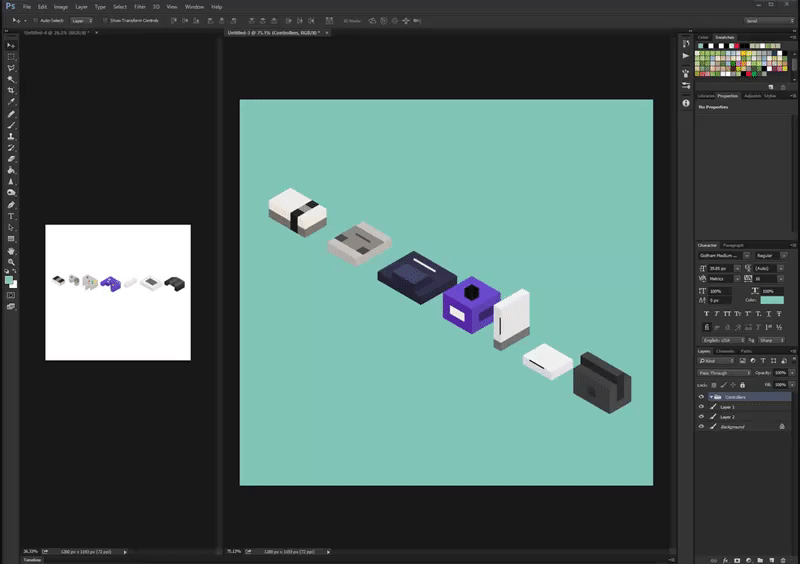
Task: Select the Paint Bucket tool
Action: 11,170
